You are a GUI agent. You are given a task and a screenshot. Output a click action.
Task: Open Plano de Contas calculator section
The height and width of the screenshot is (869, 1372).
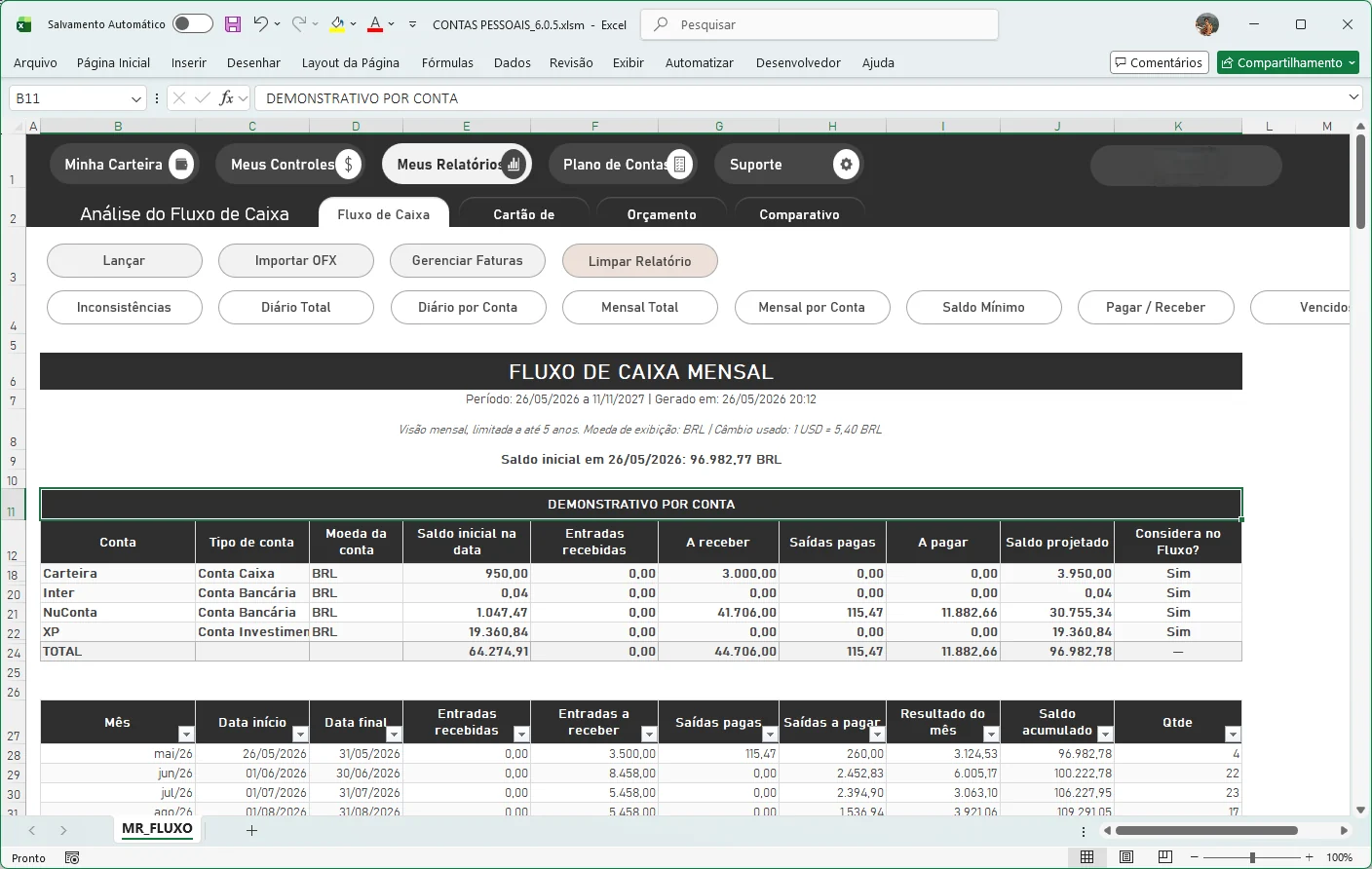coord(623,165)
